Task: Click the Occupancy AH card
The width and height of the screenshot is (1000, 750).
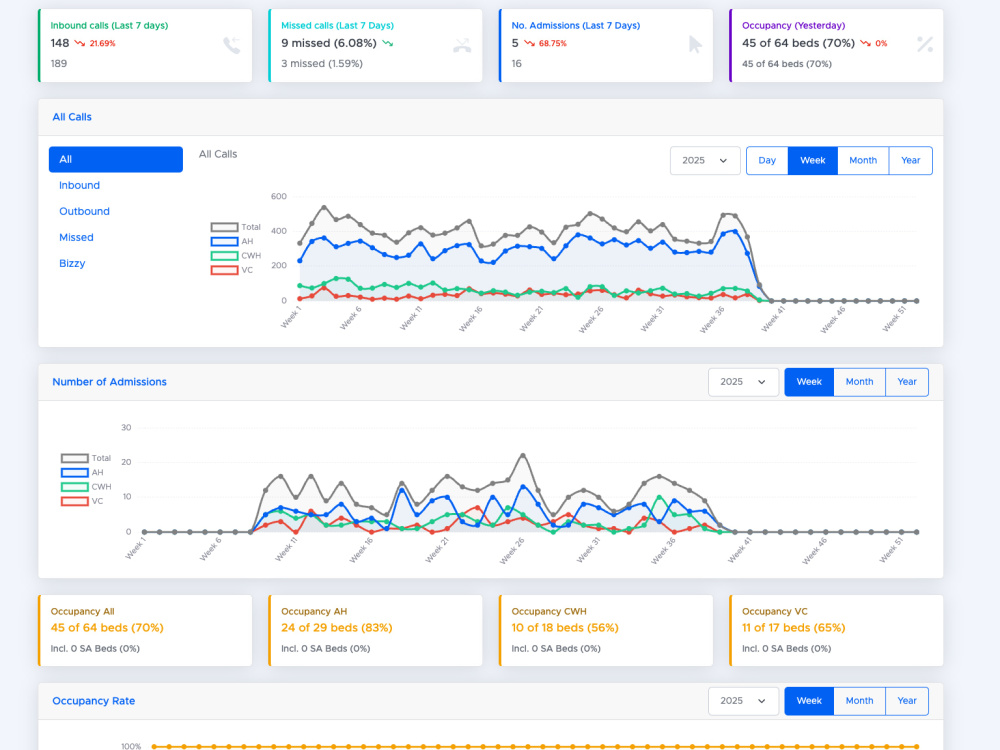Action: pyautogui.click(x=376, y=631)
